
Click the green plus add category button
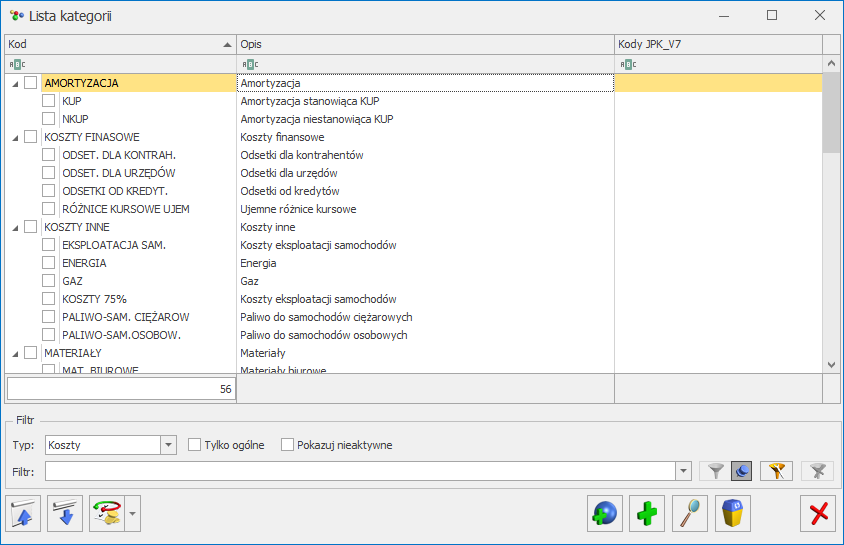647,514
